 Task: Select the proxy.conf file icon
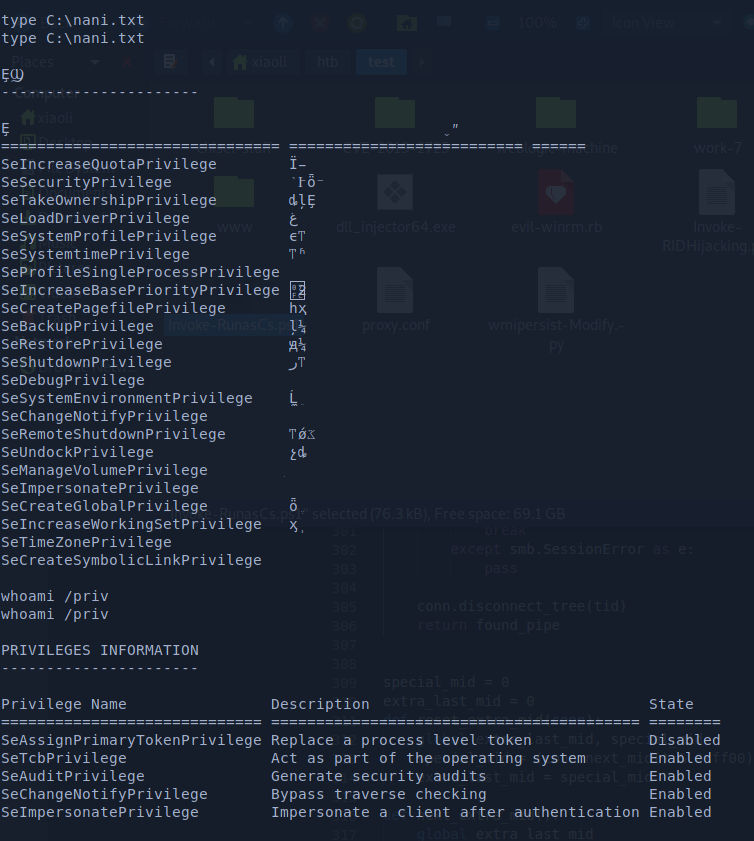tap(395, 290)
